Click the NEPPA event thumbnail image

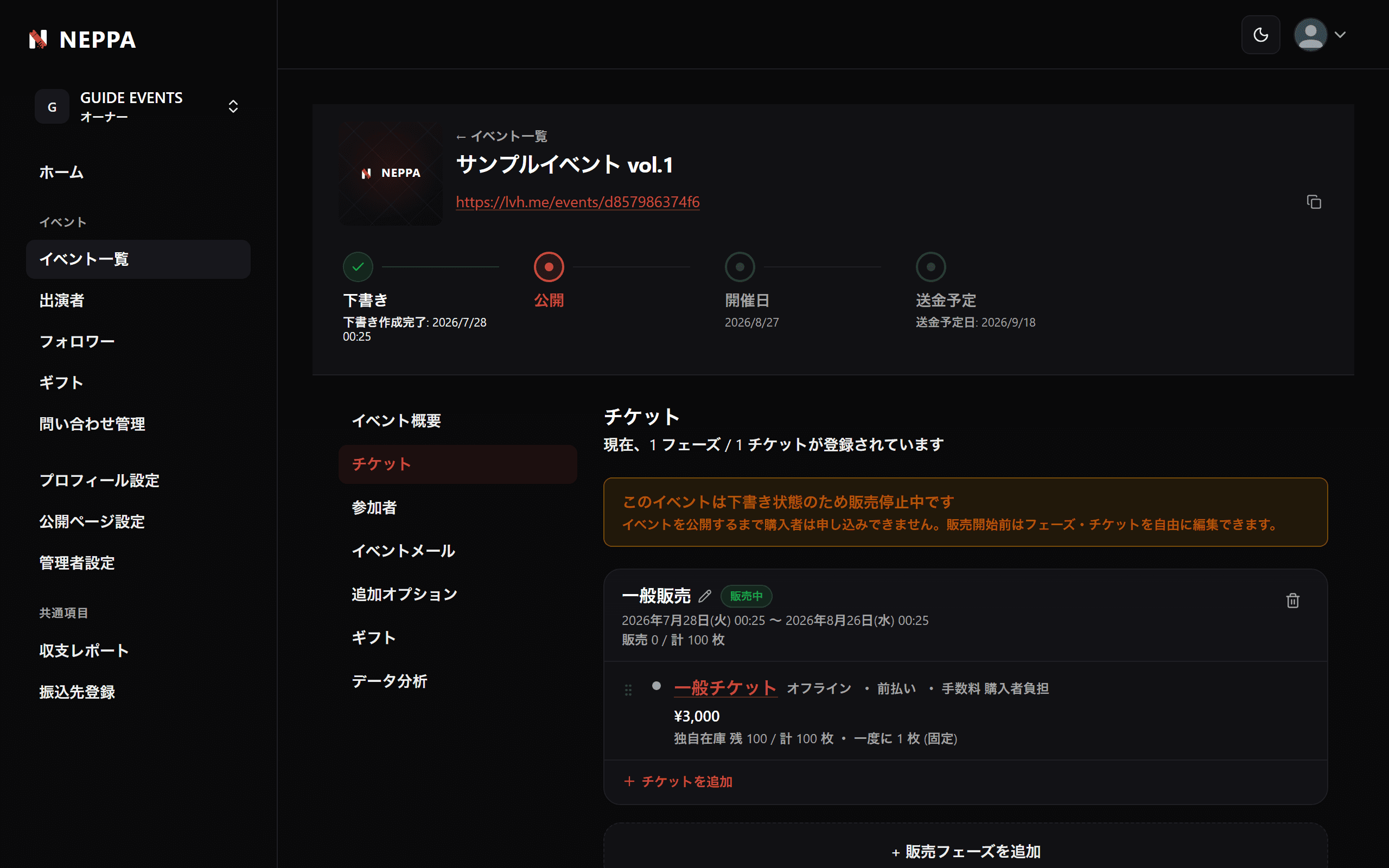click(x=391, y=174)
